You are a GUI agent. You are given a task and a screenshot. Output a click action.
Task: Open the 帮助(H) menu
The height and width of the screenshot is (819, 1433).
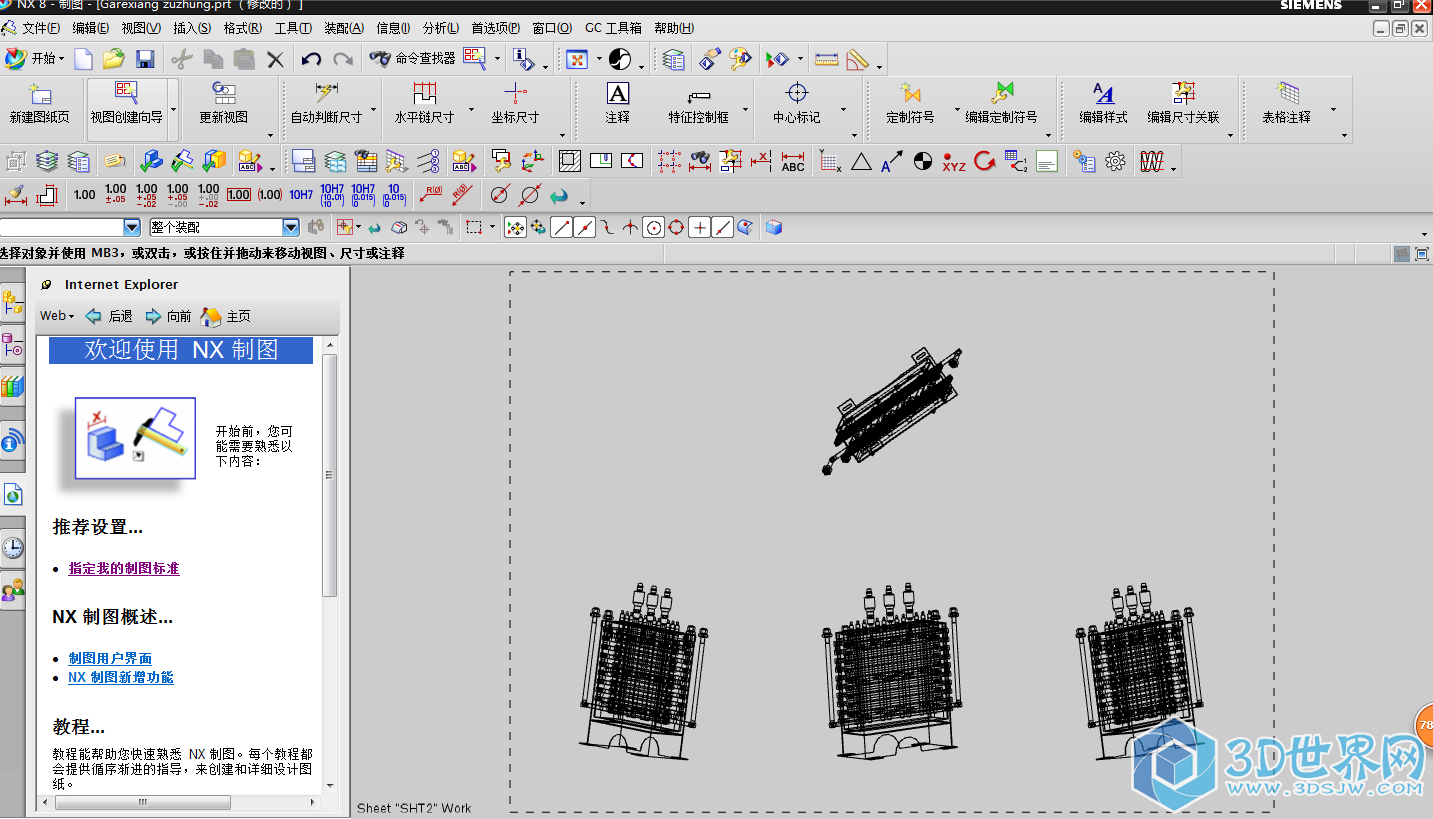click(x=674, y=28)
